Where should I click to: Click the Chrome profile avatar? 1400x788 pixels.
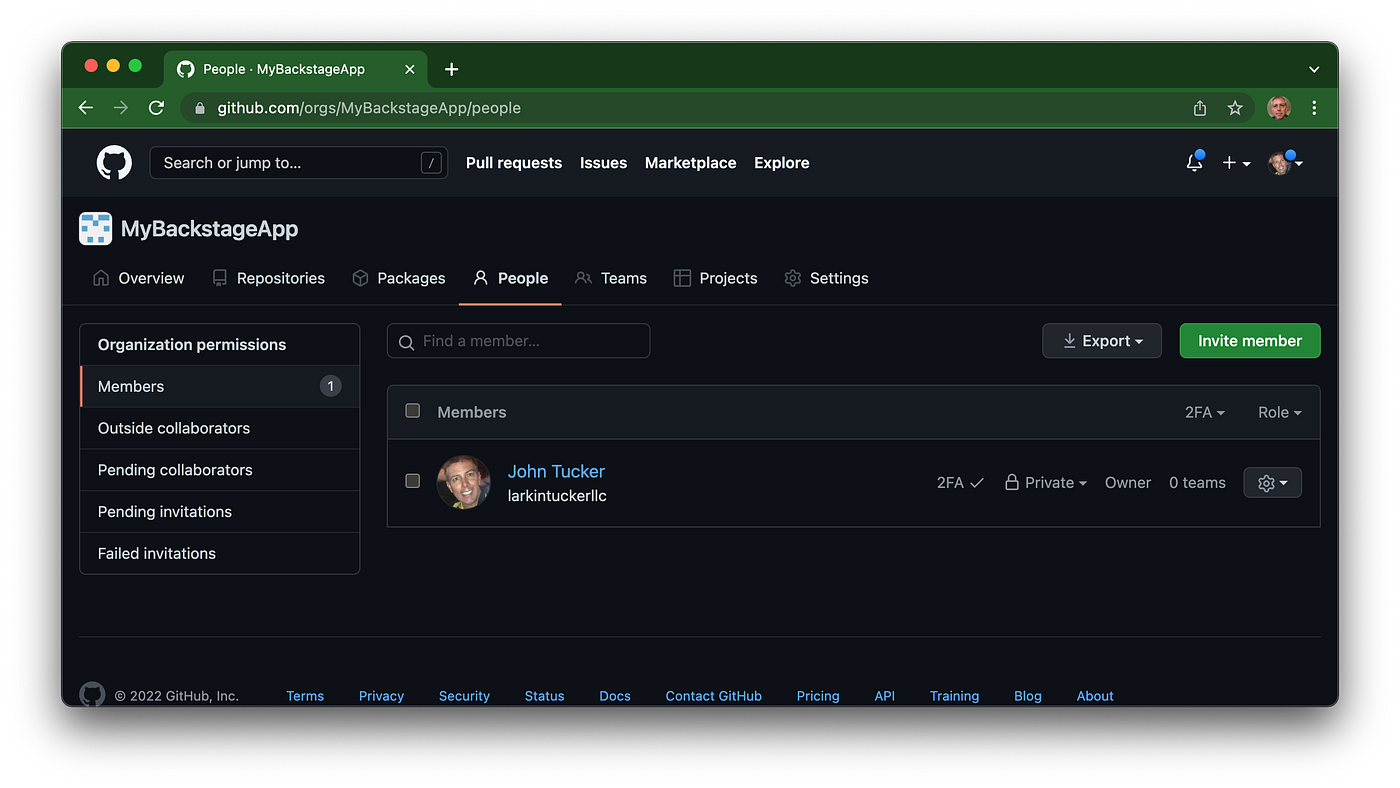[1279, 108]
